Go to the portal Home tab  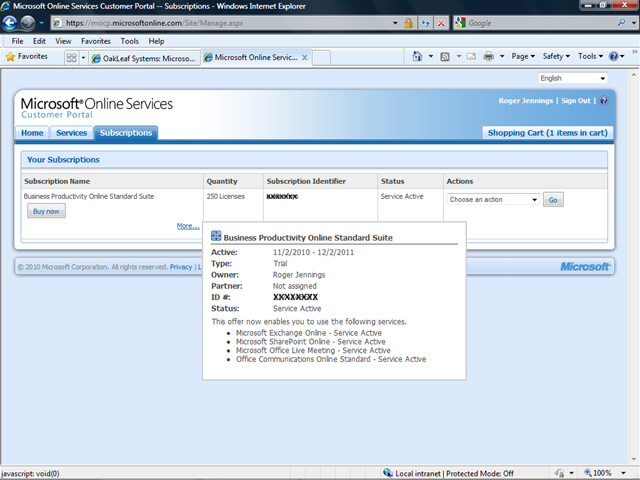(32, 133)
